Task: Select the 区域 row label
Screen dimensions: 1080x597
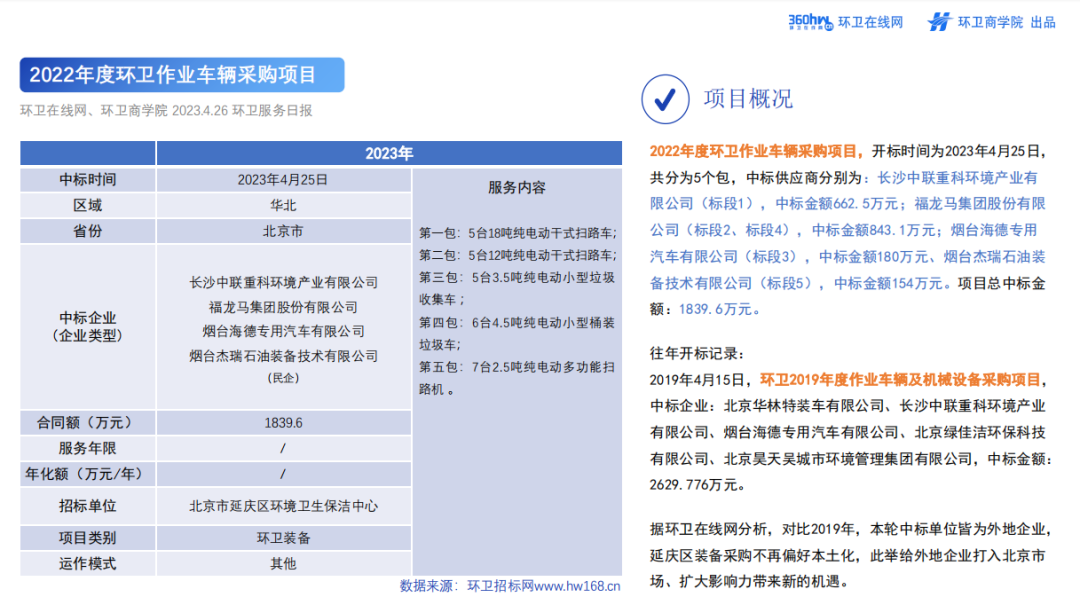Action: tap(87, 205)
